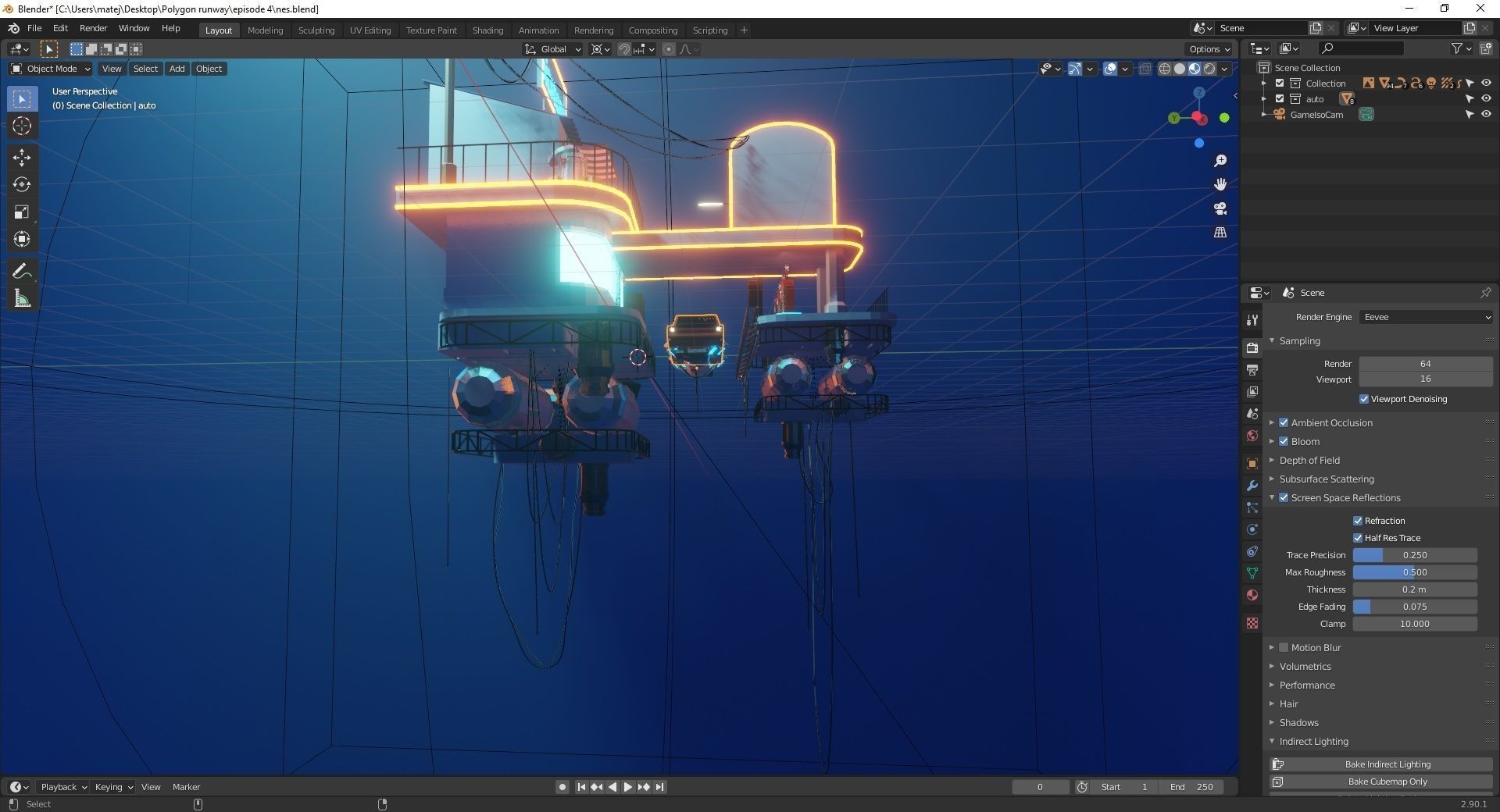Open the Keying popover in timeline
The width and height of the screenshot is (1500, 812).
[113, 787]
